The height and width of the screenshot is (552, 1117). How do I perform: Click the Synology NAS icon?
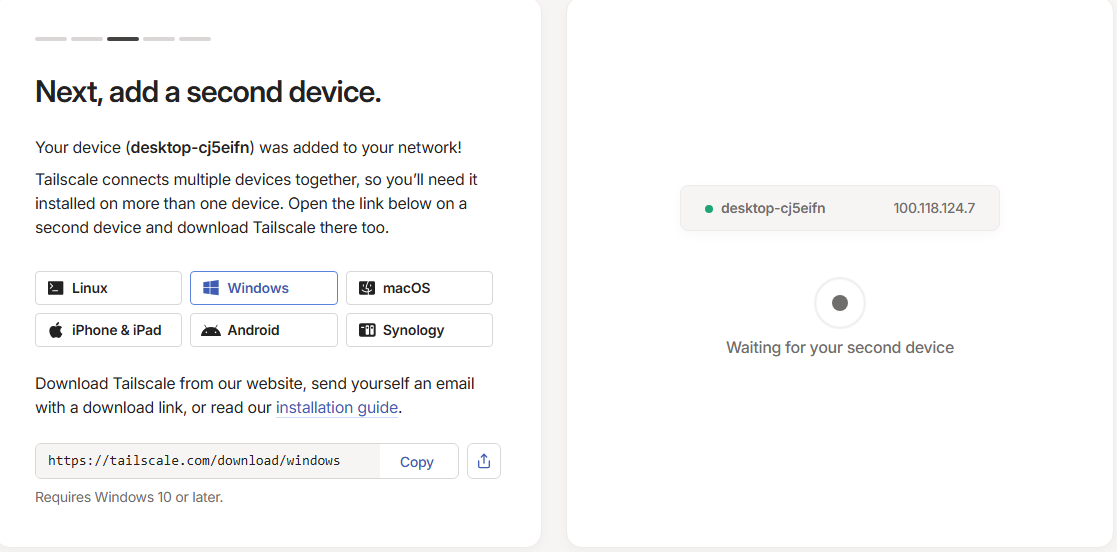tap(367, 330)
